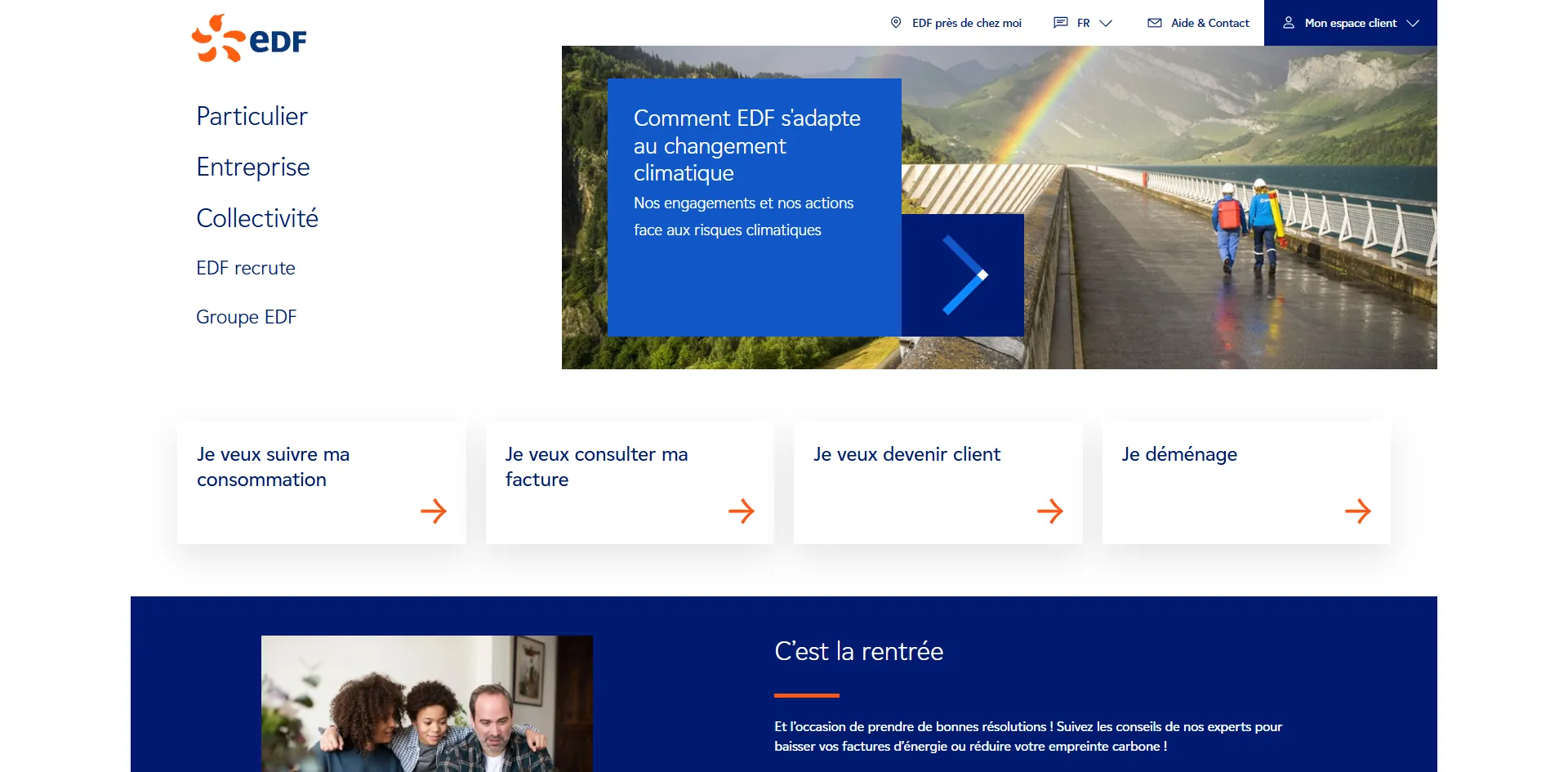Open the Collectivité menu
The height and width of the screenshot is (772, 1568).
(x=257, y=218)
